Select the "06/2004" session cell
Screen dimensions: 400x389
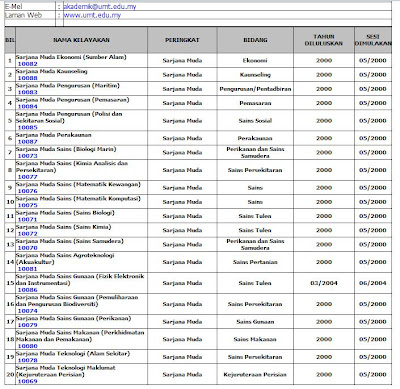(373, 283)
